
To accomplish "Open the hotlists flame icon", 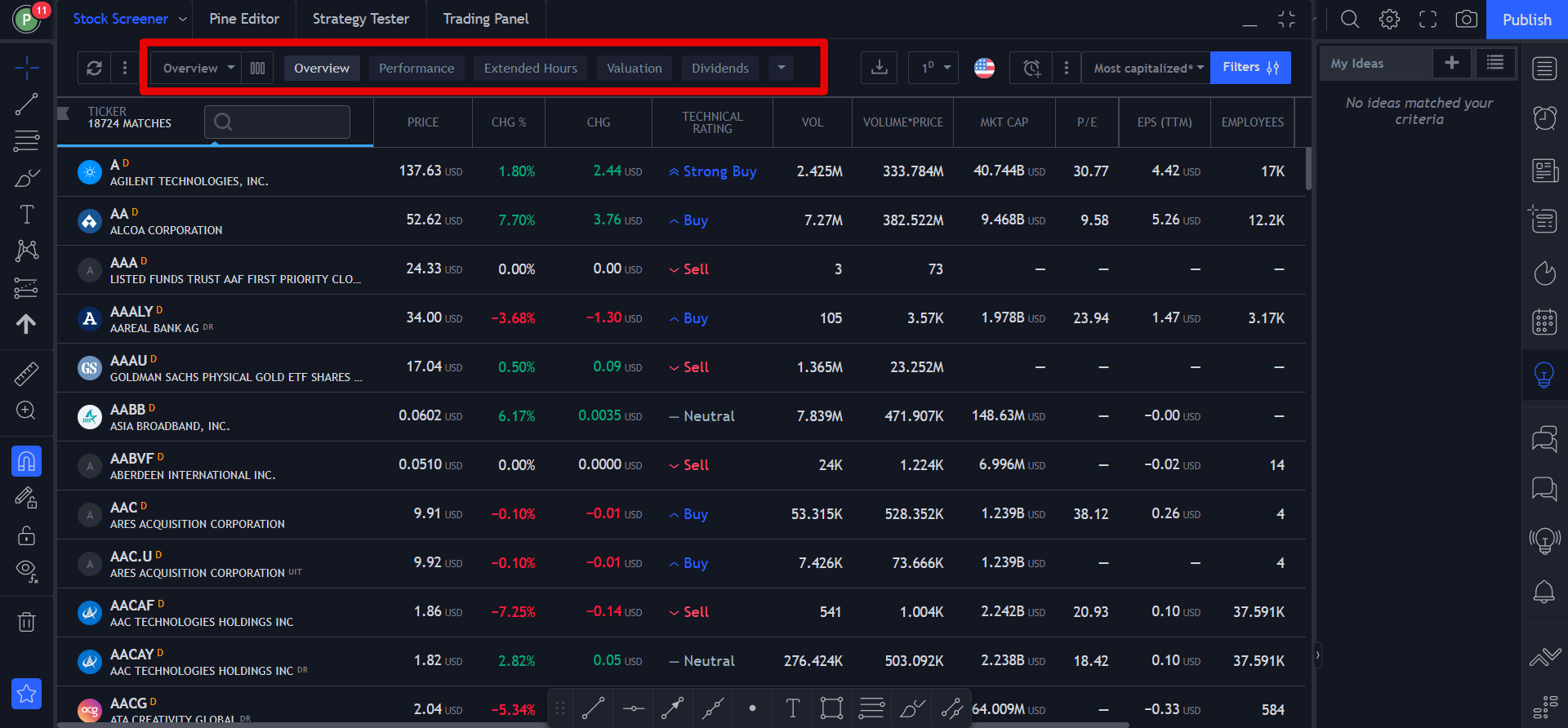I will tap(1544, 273).
